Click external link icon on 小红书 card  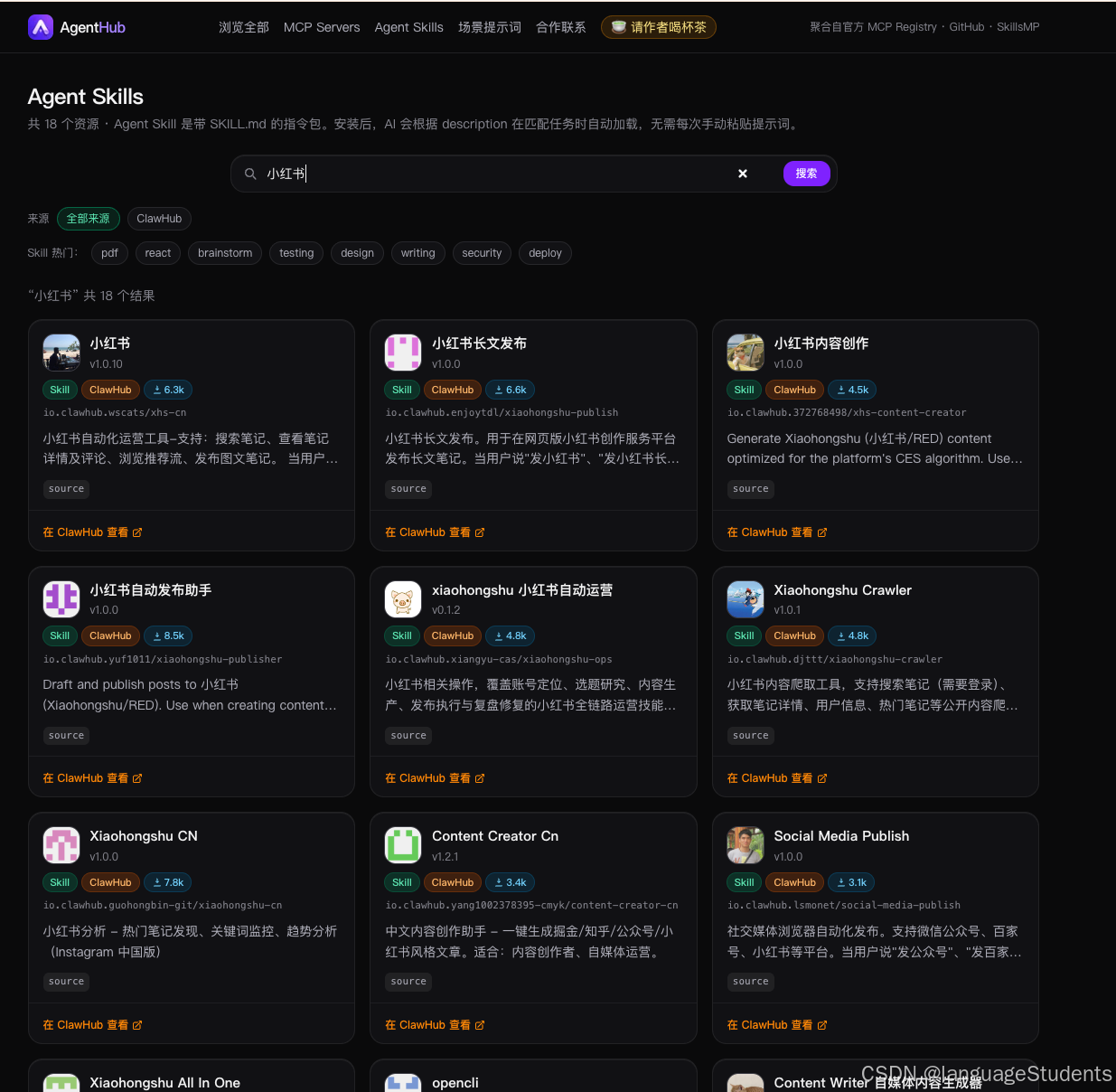coord(137,532)
